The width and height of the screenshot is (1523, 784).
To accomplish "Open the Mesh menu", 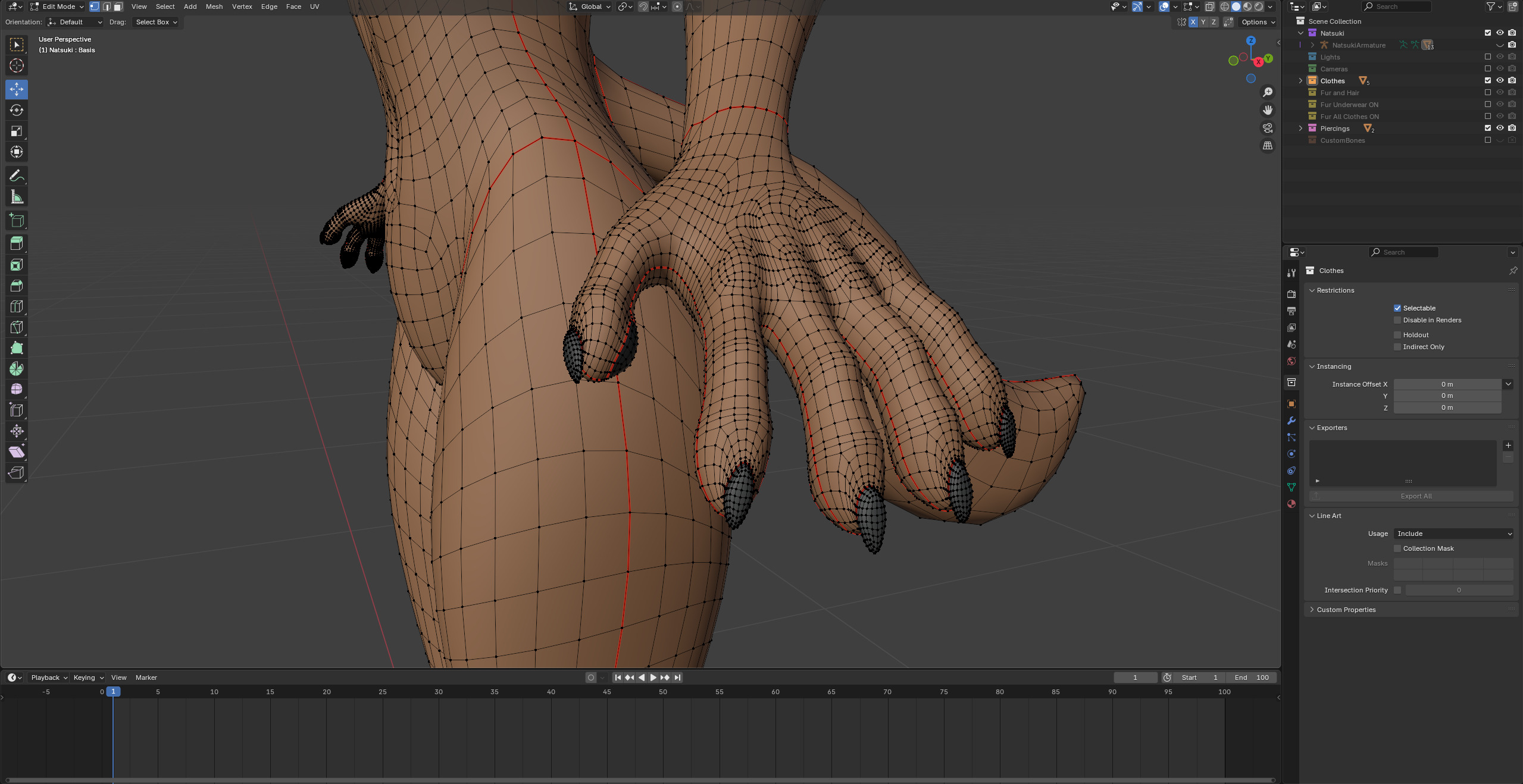I will click(214, 7).
